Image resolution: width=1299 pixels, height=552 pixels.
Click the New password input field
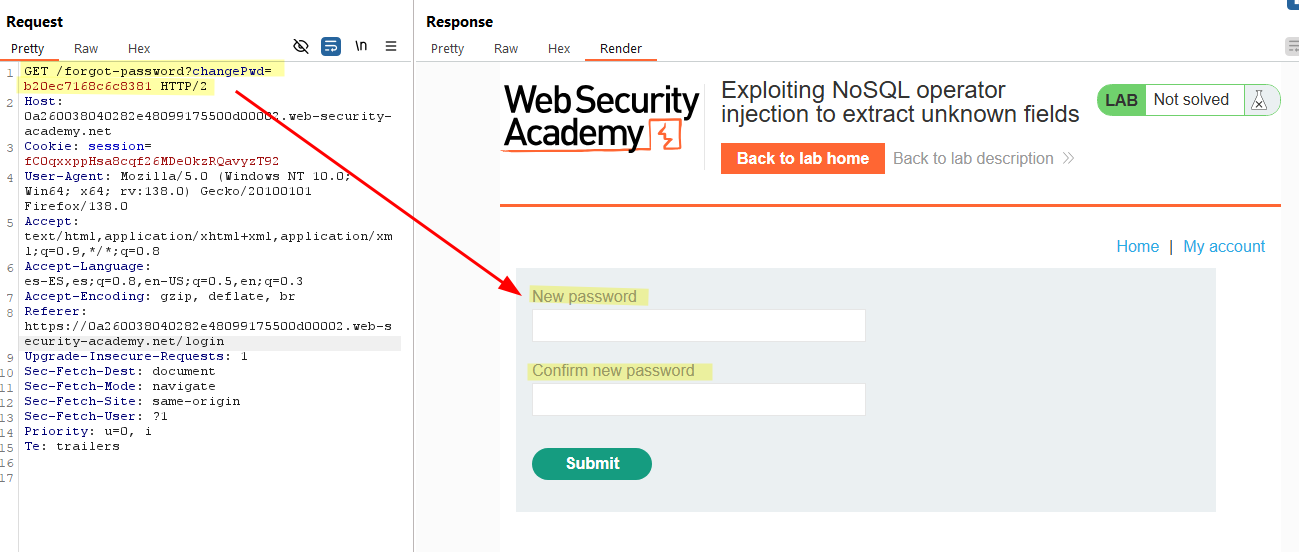pyautogui.click(x=699, y=325)
